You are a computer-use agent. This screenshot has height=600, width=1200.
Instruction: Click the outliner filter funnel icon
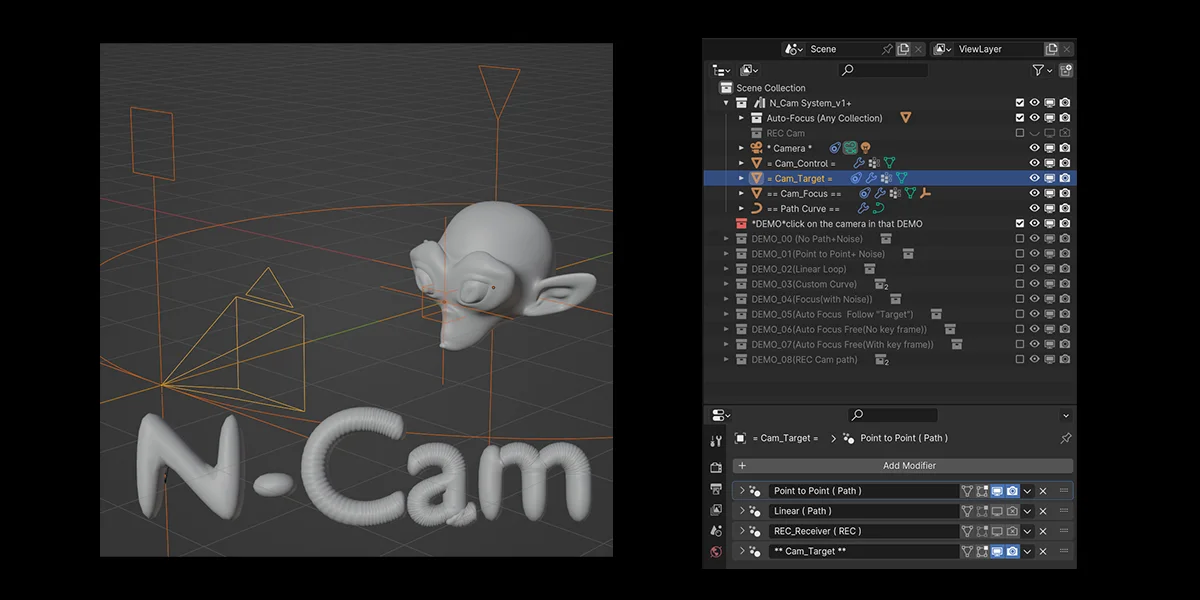click(1038, 70)
